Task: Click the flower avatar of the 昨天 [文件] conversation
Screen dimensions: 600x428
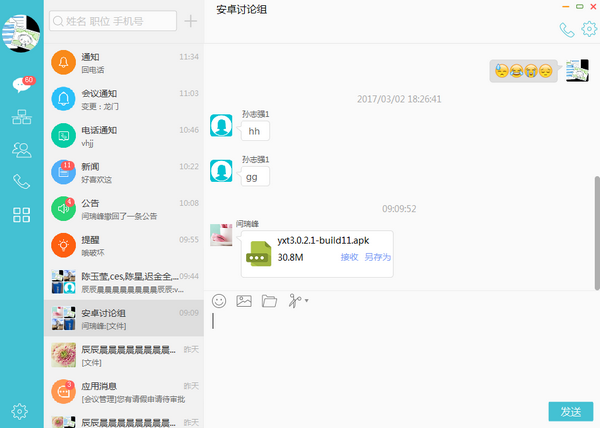Action: 64,355
